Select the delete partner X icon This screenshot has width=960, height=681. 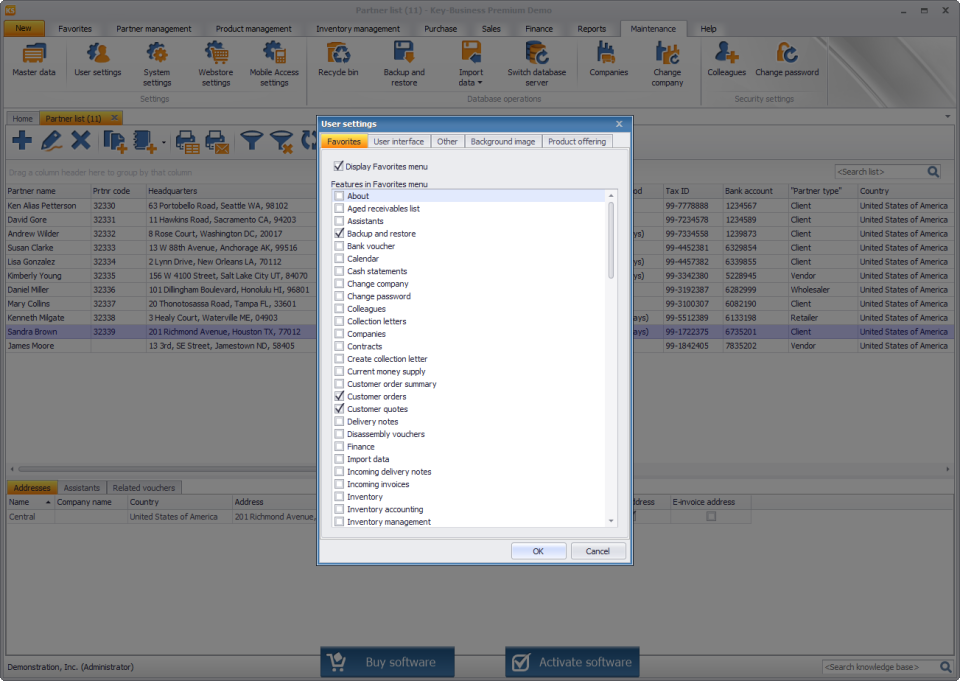[x=82, y=140]
